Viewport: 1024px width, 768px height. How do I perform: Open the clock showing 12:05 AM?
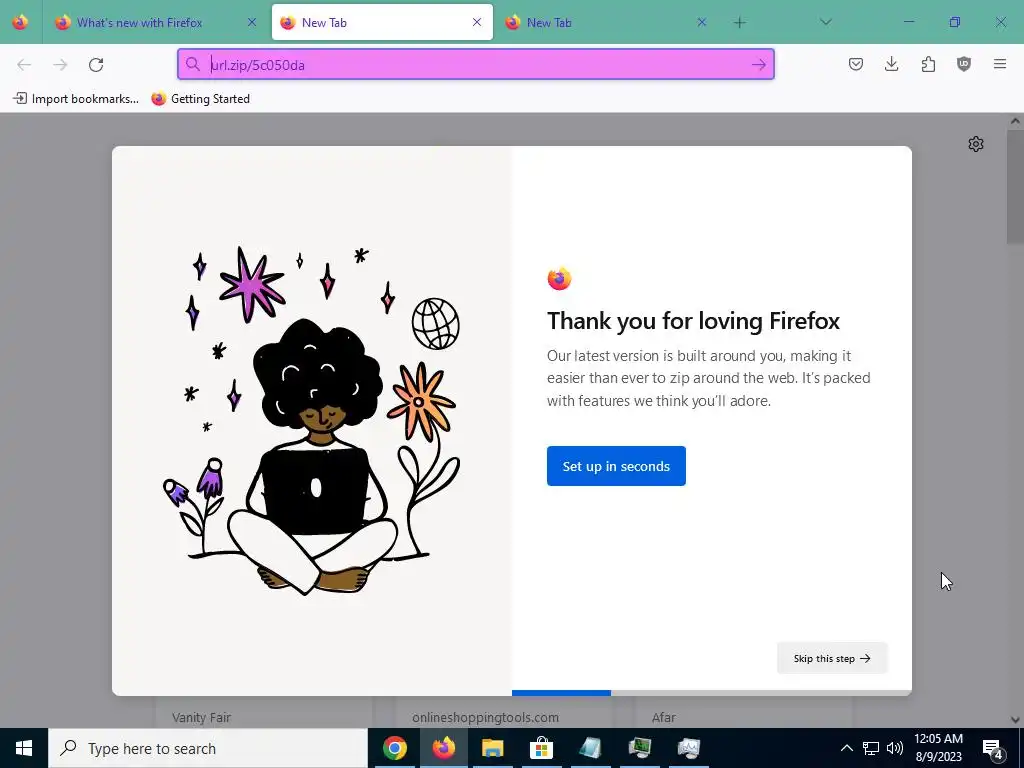(x=938, y=748)
